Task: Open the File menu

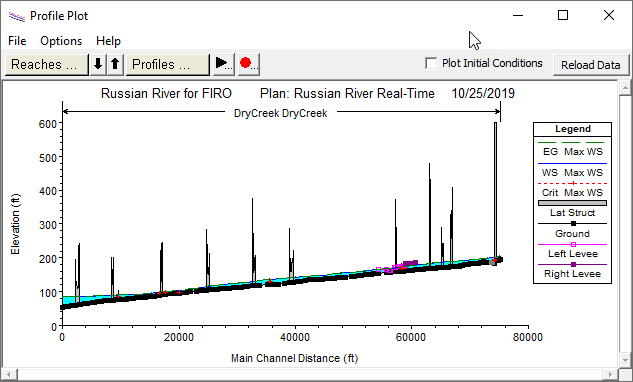Action: [17, 41]
